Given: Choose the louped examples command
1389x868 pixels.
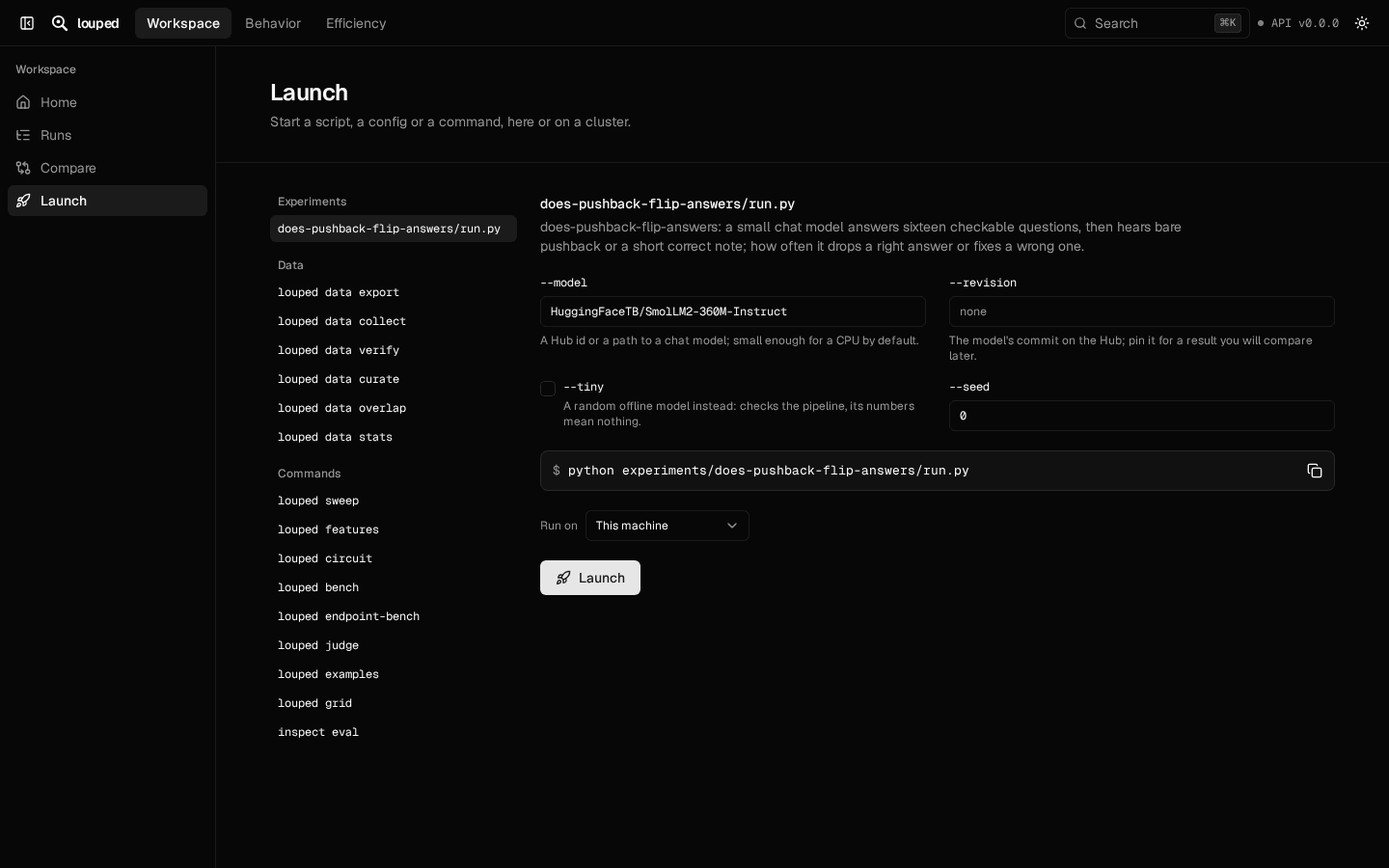Looking at the screenshot, I should [394, 674].
